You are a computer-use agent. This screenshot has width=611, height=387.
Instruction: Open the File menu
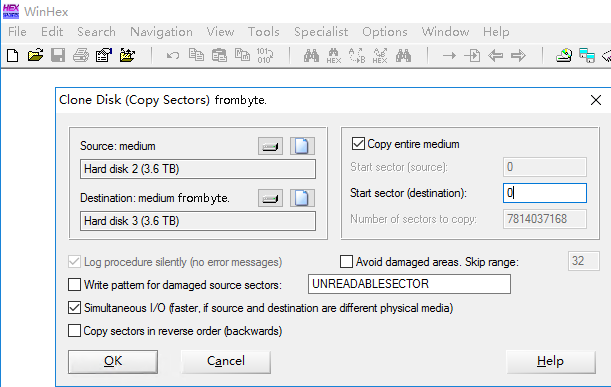(17, 32)
